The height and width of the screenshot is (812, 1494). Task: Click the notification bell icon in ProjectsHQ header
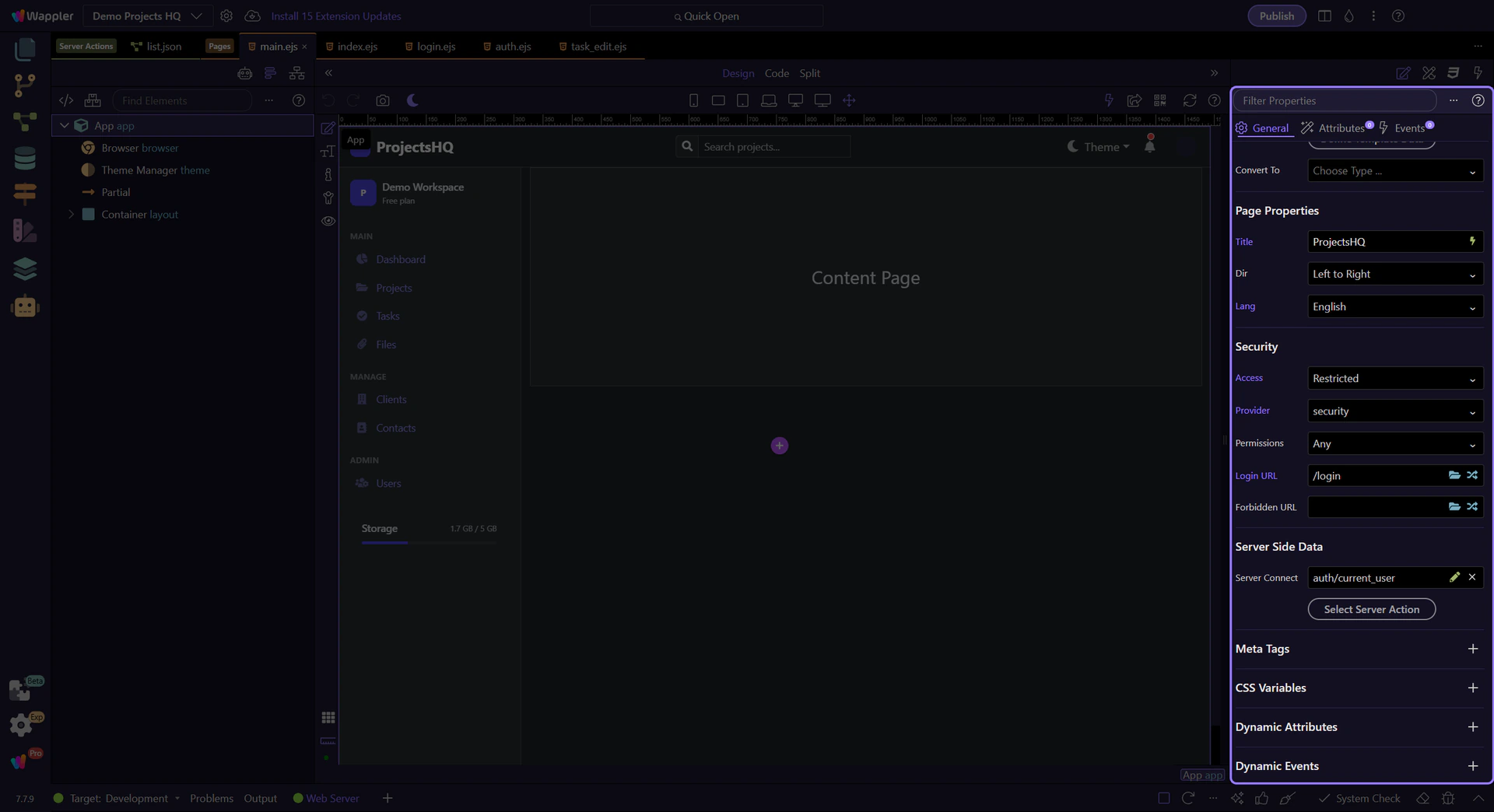1149,145
